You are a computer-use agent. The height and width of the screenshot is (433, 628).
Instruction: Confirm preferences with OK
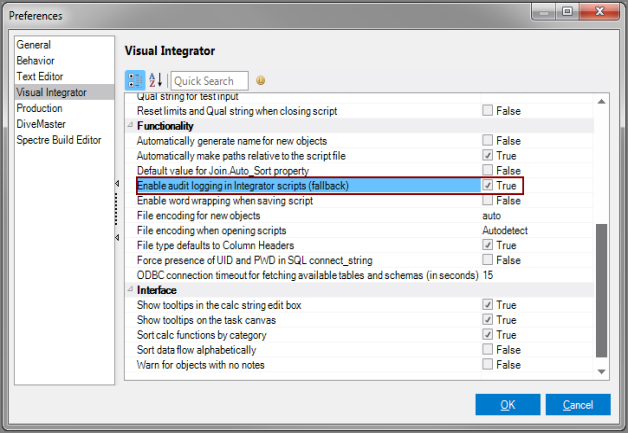[508, 405]
